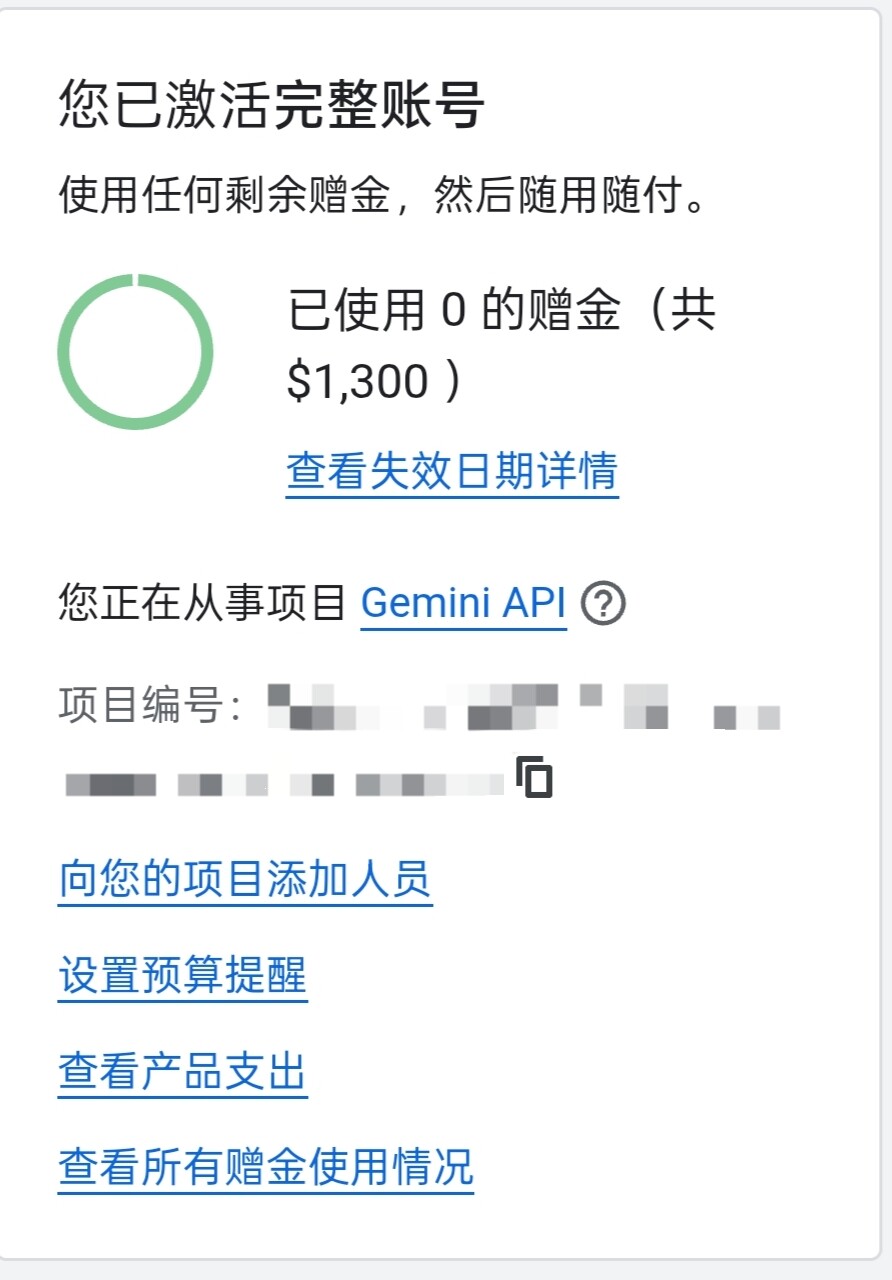Image resolution: width=892 pixels, height=1280 pixels.
Task: Click the 使用任何剩余赠金 subtitle text
Action: click(222, 195)
